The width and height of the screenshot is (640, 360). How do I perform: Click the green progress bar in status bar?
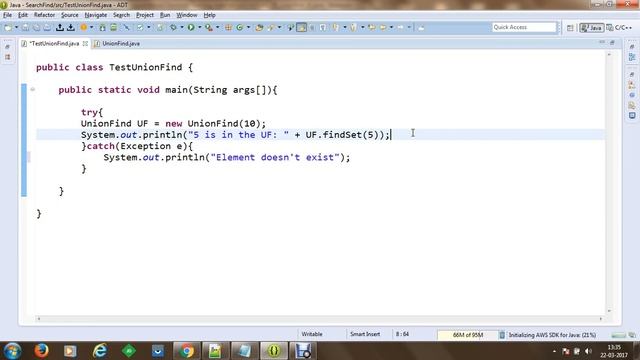tap(618, 335)
